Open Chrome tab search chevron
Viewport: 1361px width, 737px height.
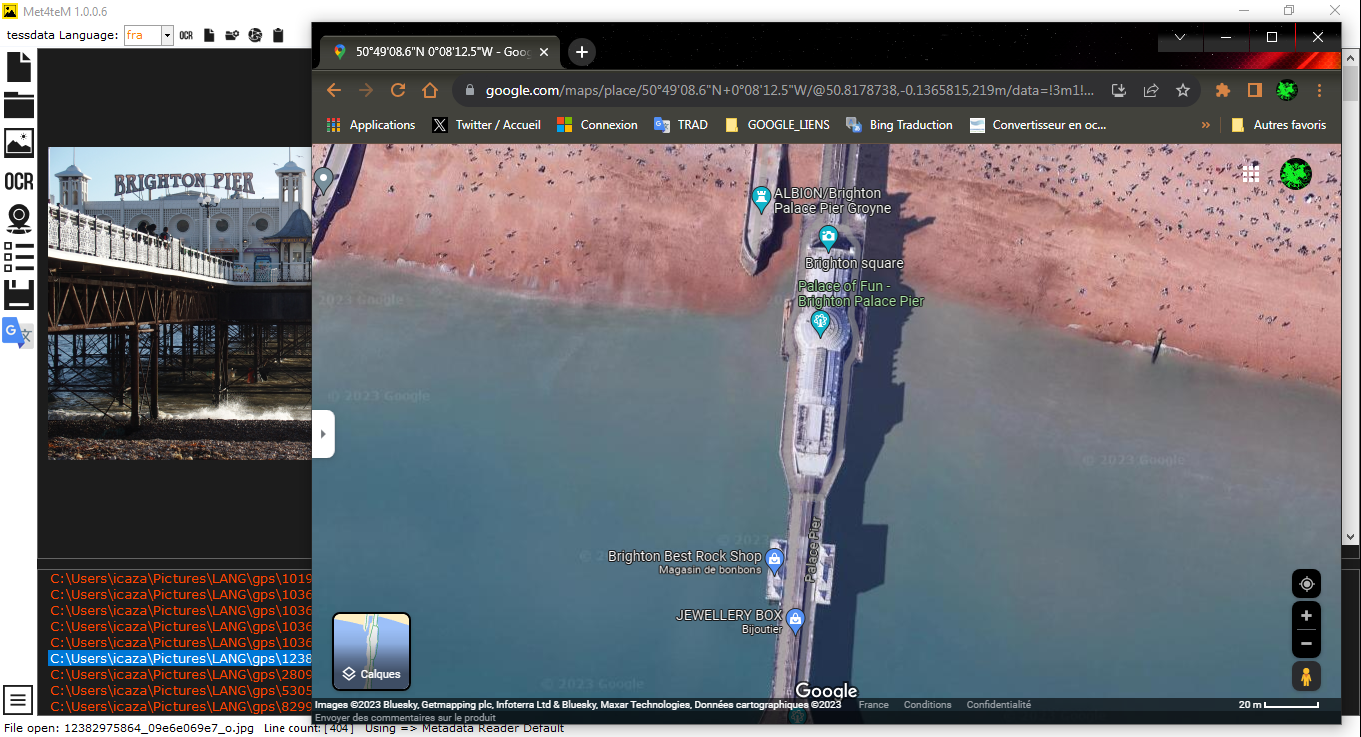click(1180, 37)
